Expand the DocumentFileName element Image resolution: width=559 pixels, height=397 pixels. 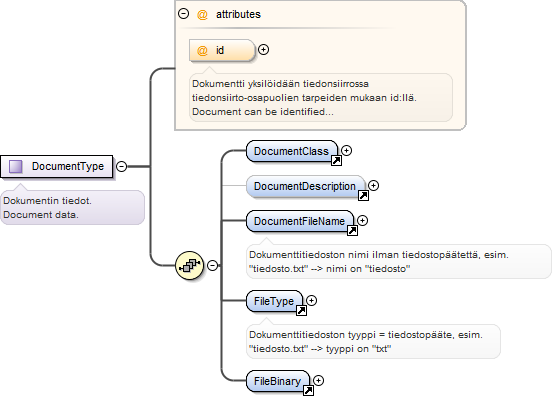point(362,221)
